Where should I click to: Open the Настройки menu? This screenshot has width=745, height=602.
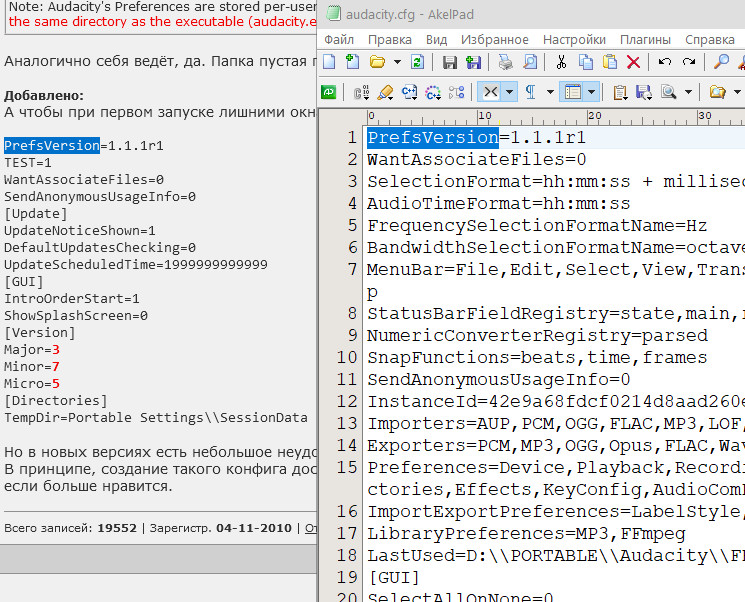point(574,39)
